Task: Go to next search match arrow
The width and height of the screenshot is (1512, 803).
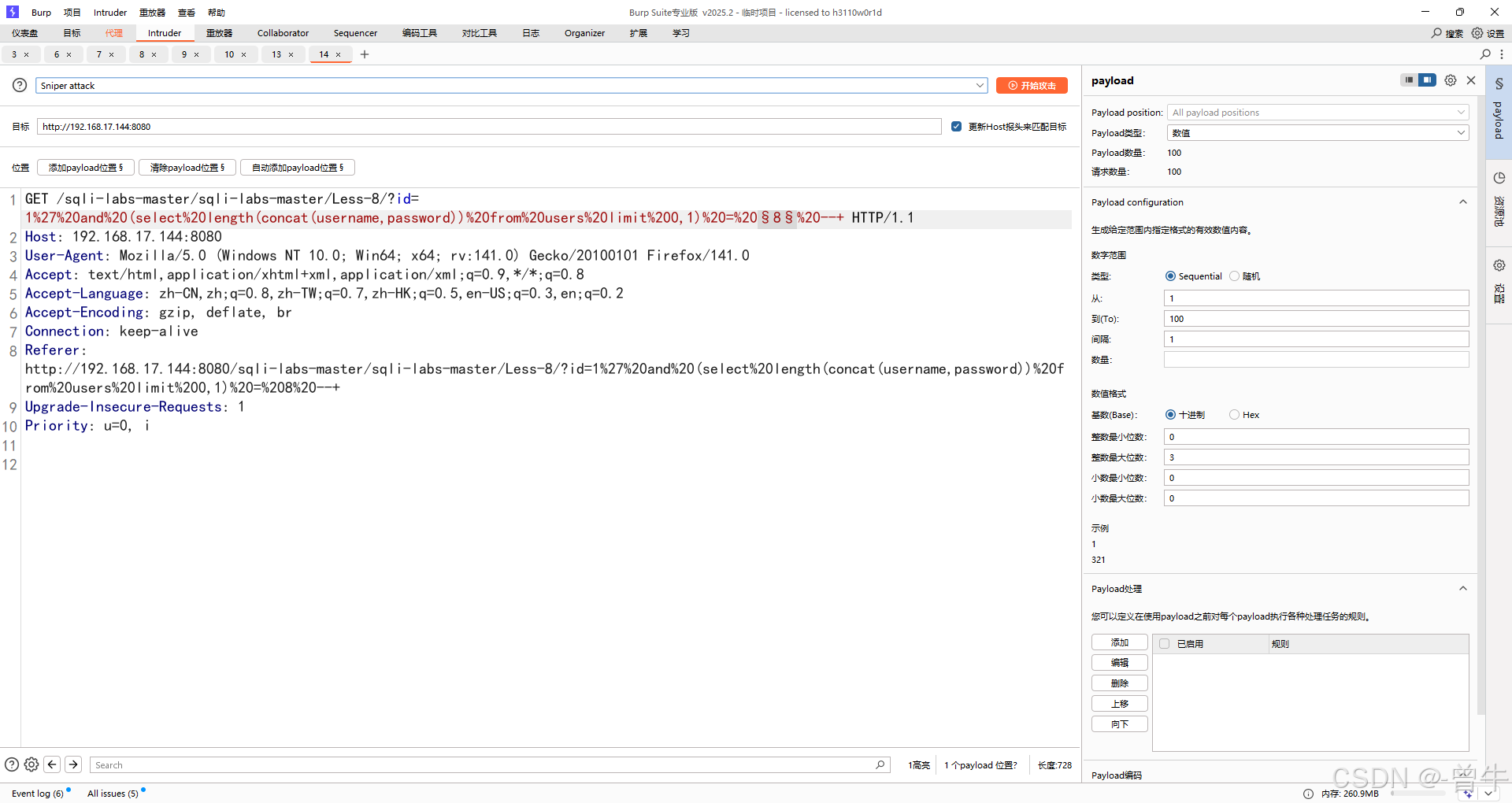Action: click(x=73, y=764)
